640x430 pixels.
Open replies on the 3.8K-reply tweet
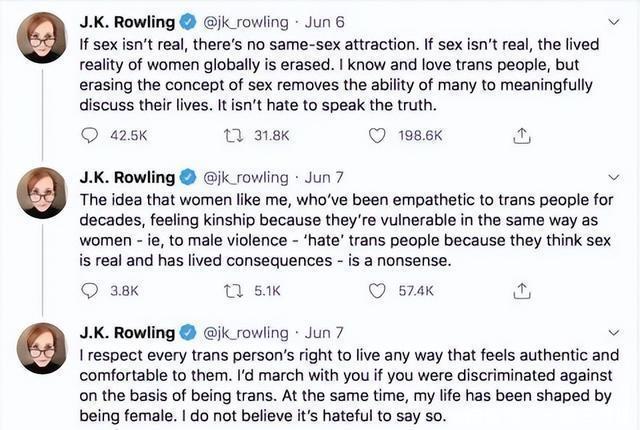click(90, 291)
